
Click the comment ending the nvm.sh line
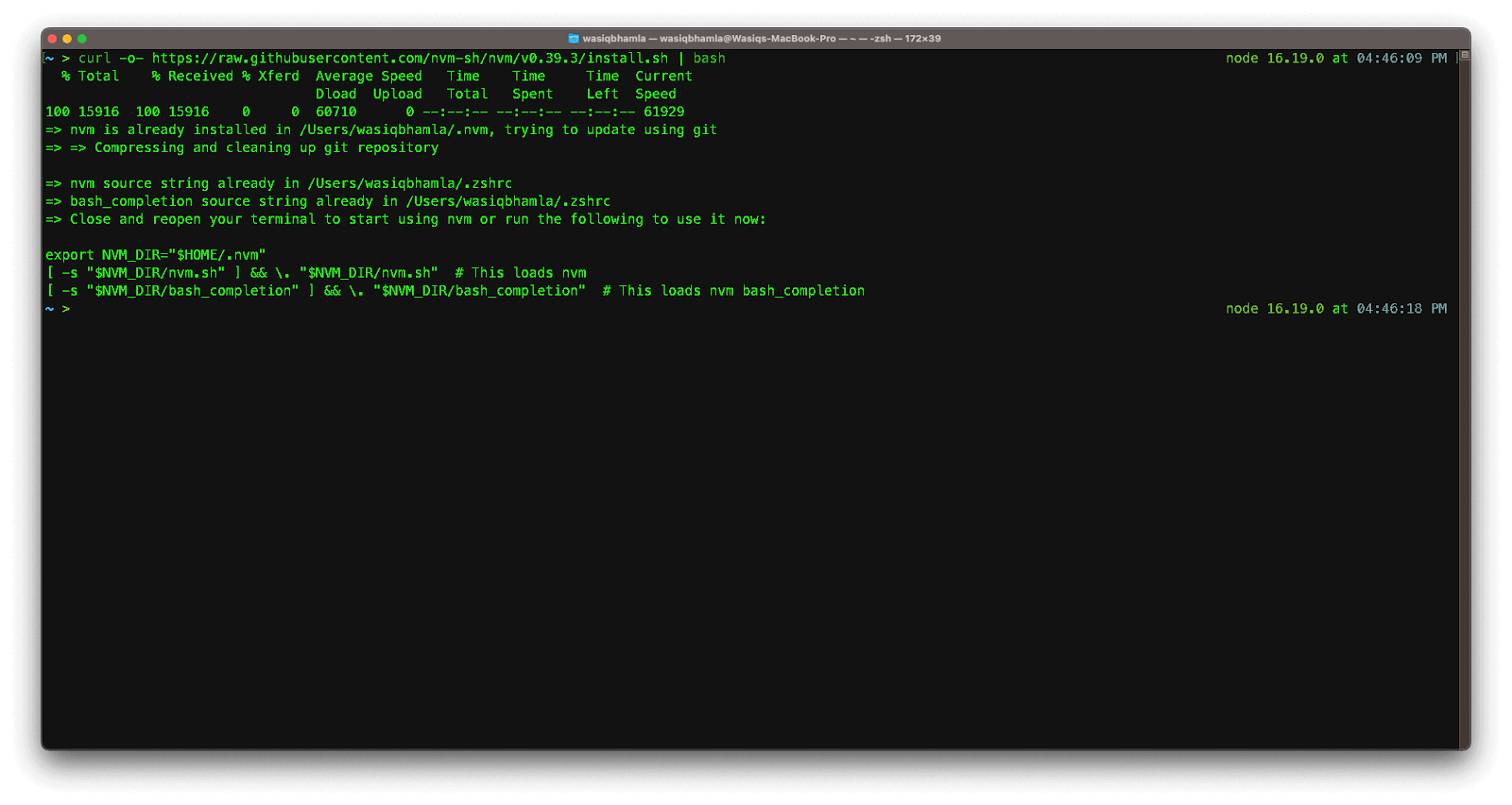pyautogui.click(x=521, y=273)
